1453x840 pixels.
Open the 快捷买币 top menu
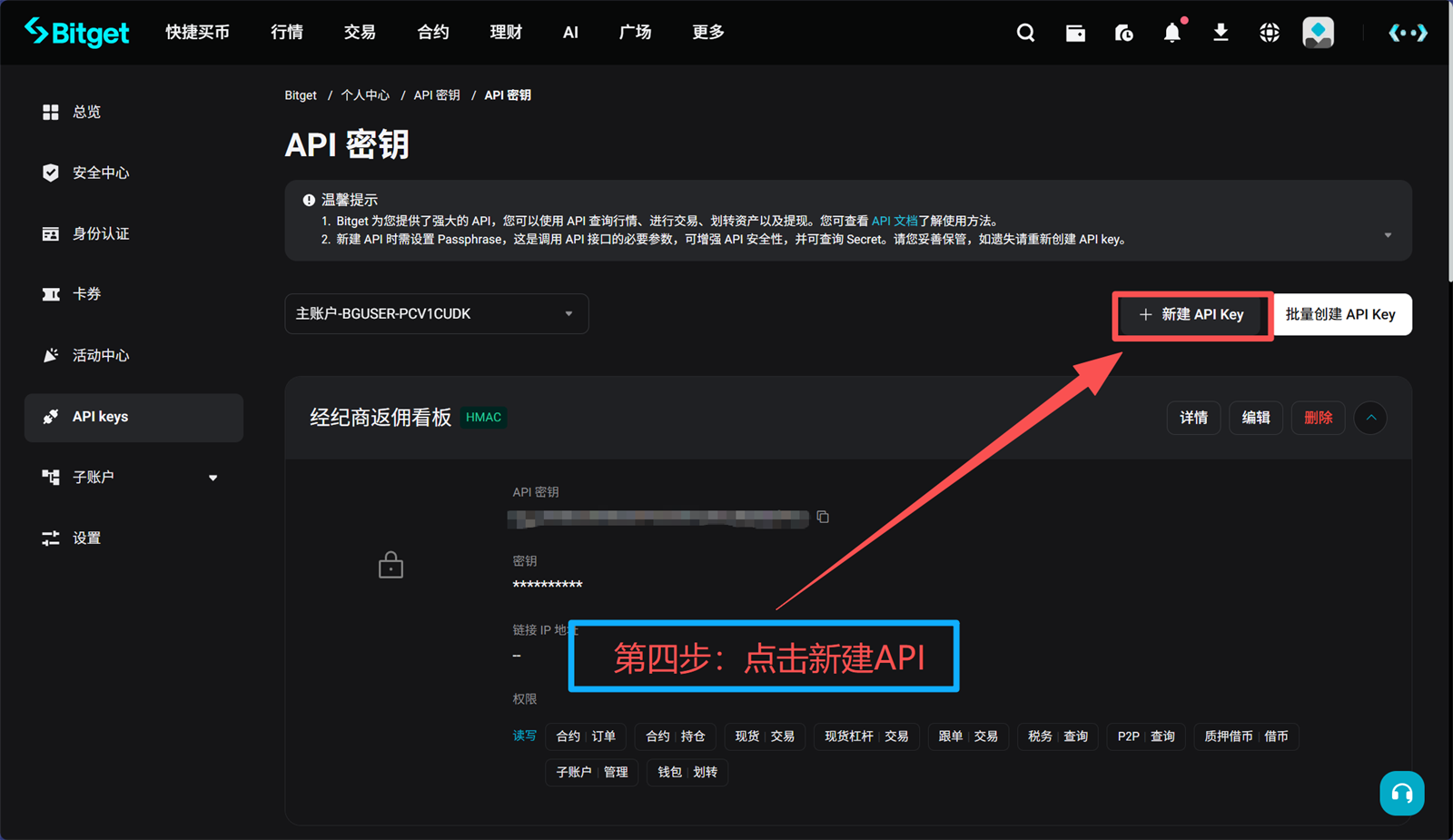coord(197,32)
